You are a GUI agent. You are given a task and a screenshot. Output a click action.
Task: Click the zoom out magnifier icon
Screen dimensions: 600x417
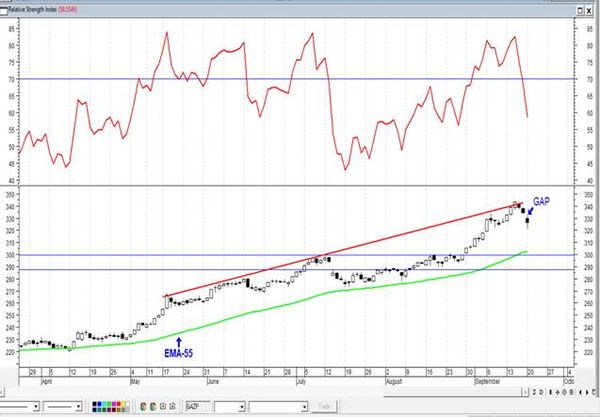571,392
